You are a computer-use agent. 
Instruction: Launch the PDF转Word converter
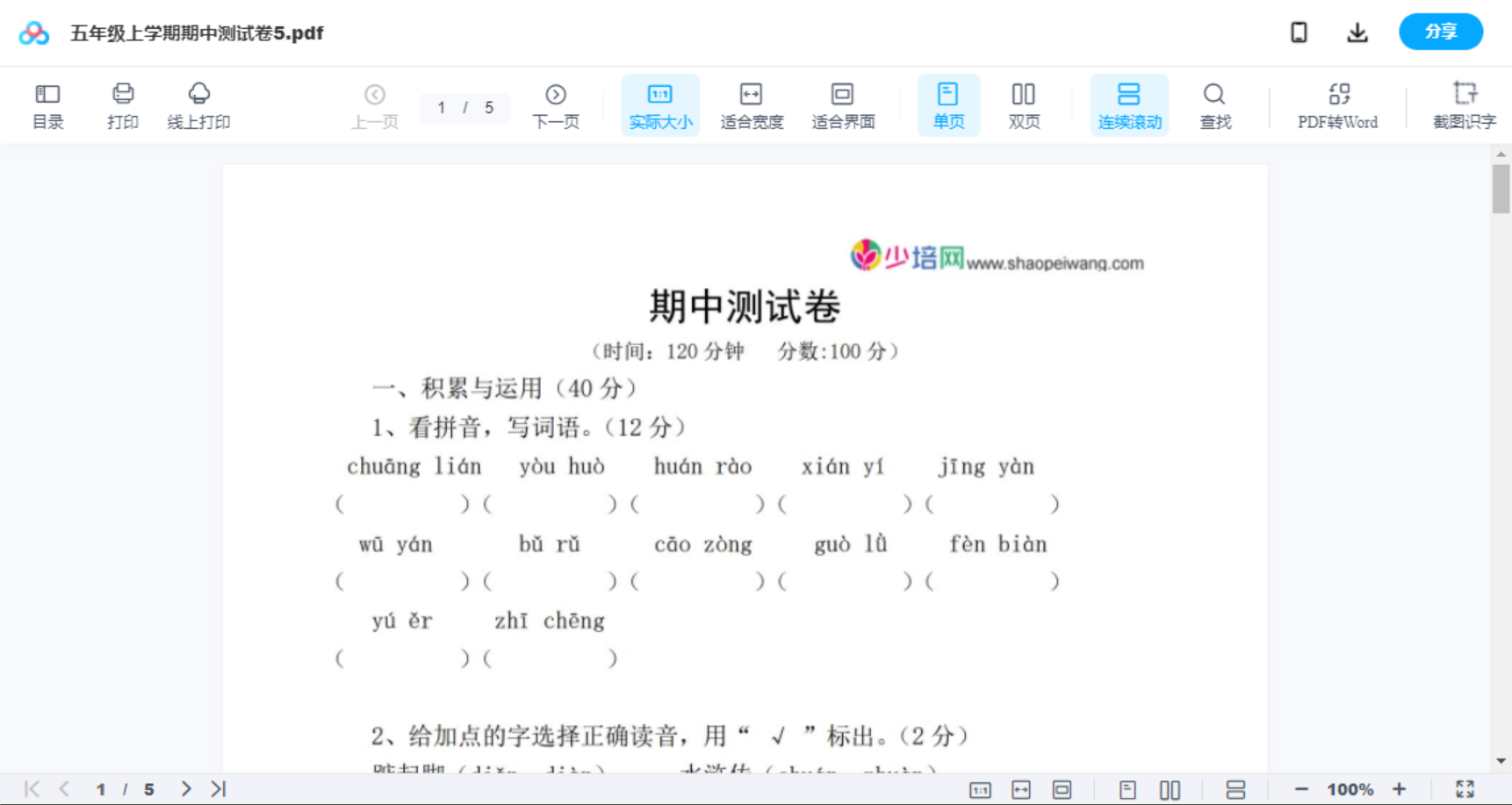pyautogui.click(x=1337, y=104)
